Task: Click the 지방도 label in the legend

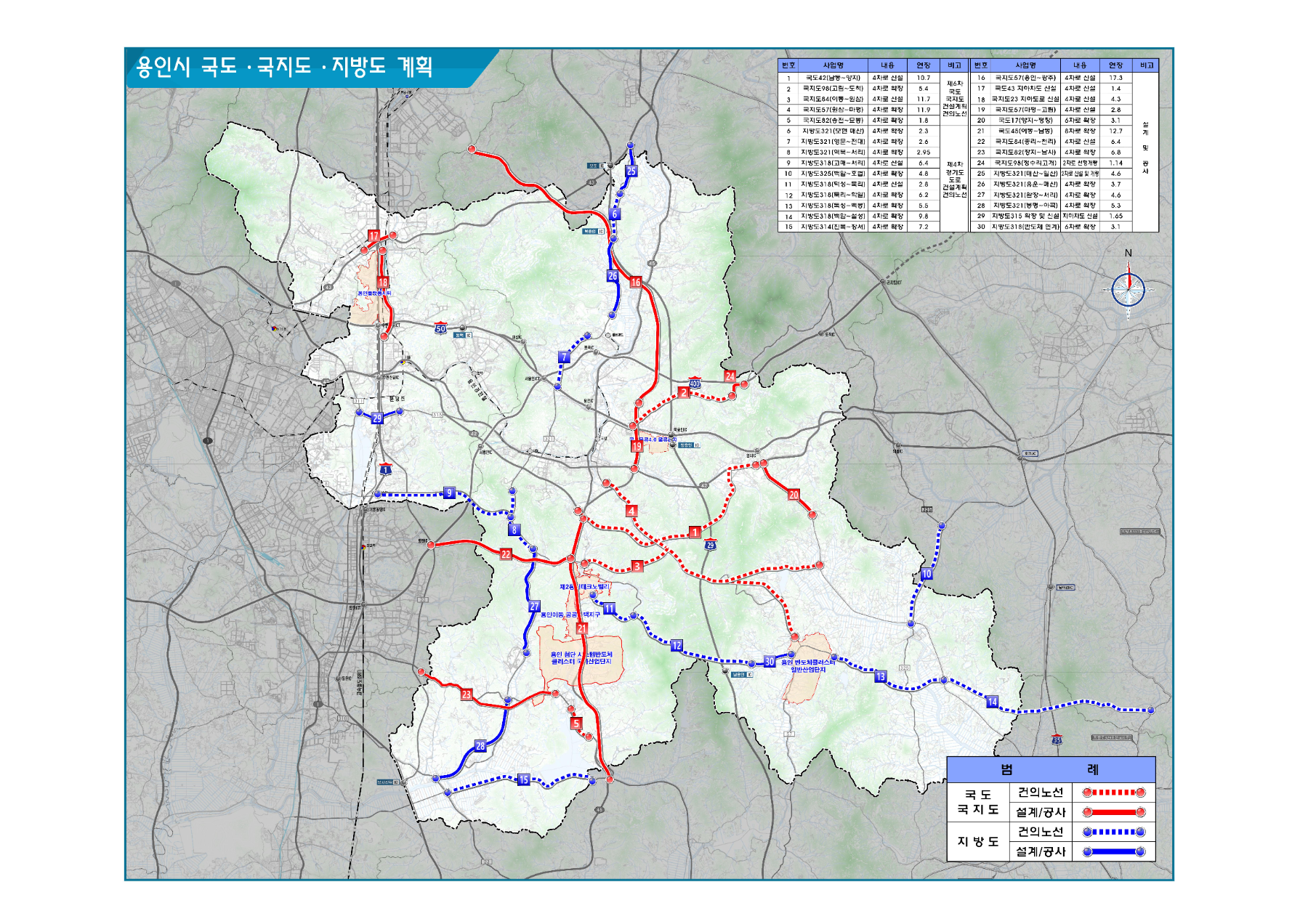Action: pos(977,842)
